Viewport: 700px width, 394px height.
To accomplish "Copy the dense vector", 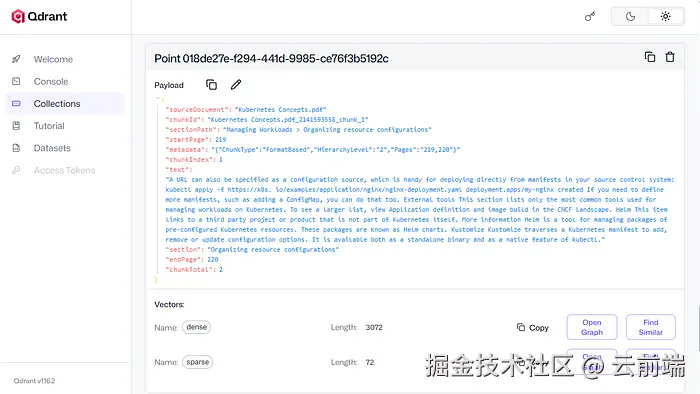I will coord(533,328).
